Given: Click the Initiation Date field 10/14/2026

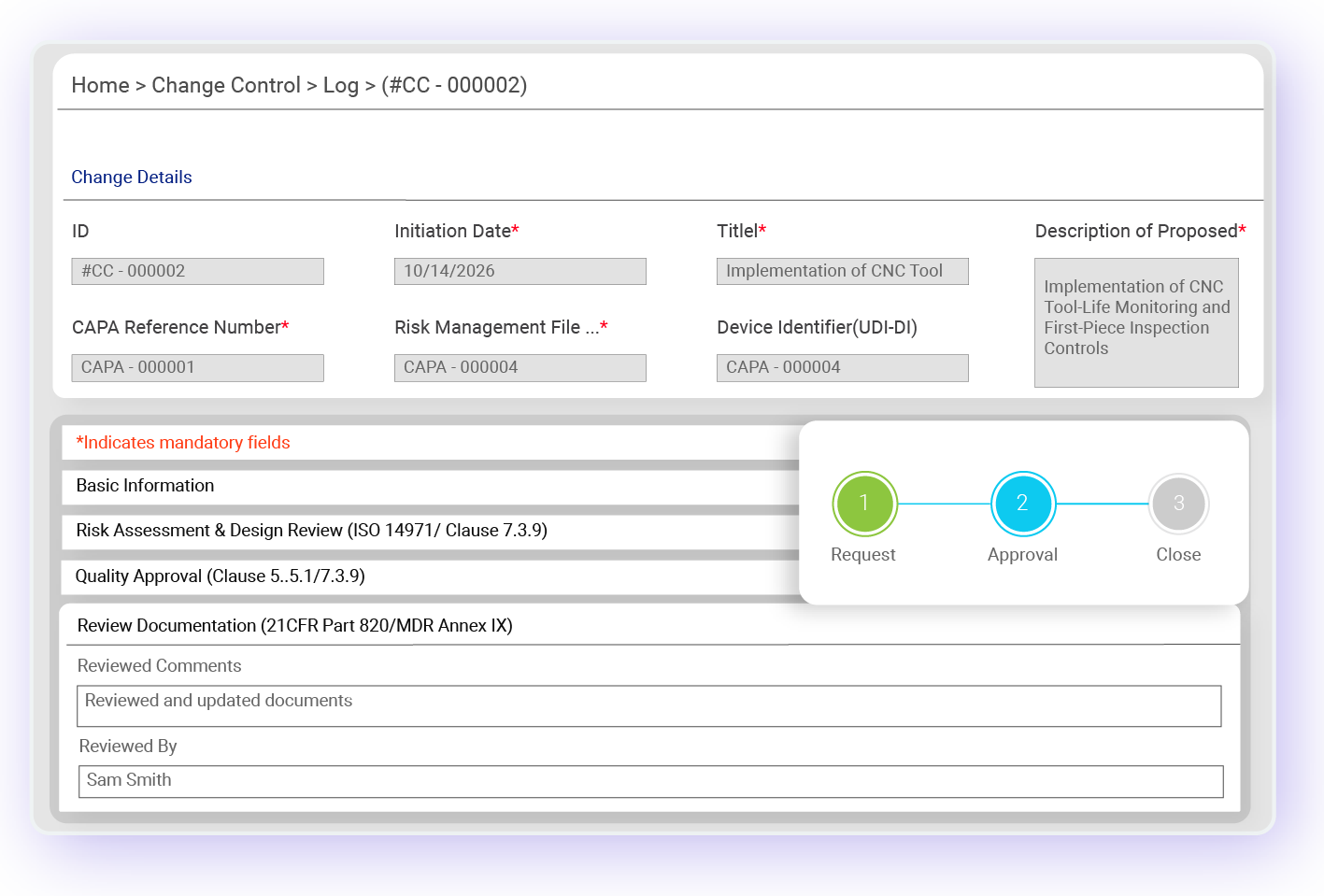Looking at the screenshot, I should 520,271.
